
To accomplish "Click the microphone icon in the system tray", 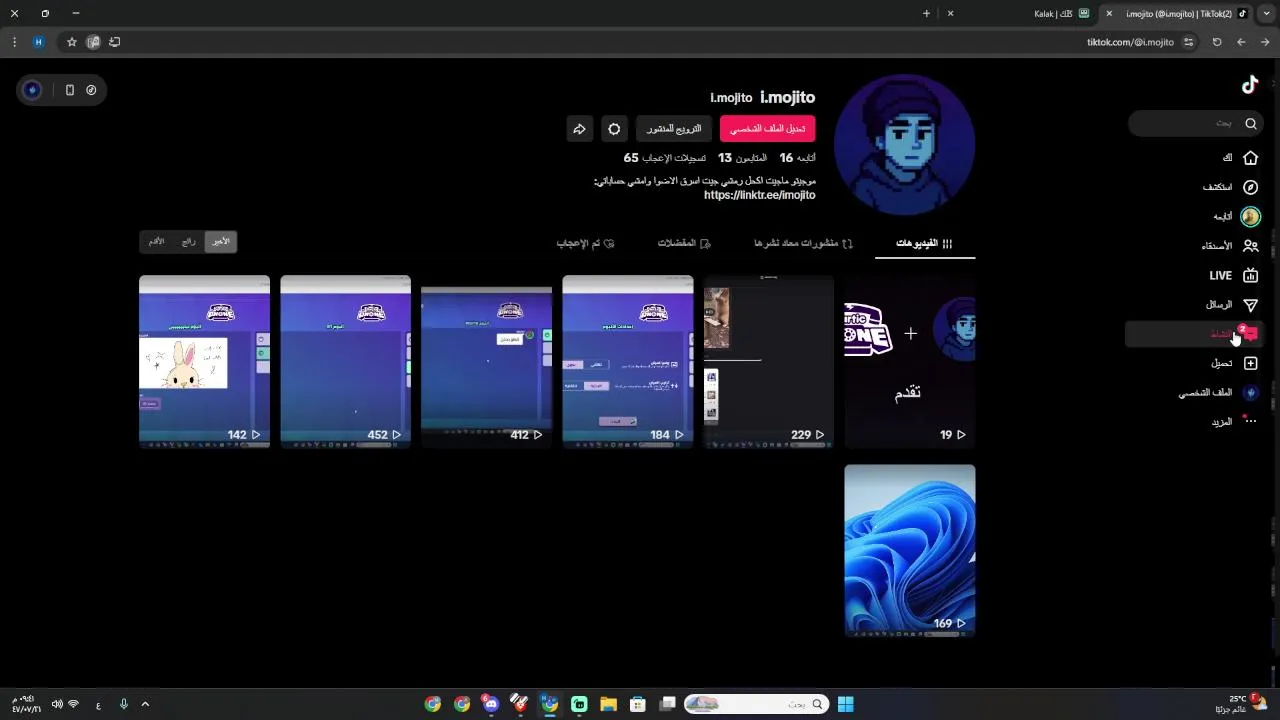I will [124, 704].
